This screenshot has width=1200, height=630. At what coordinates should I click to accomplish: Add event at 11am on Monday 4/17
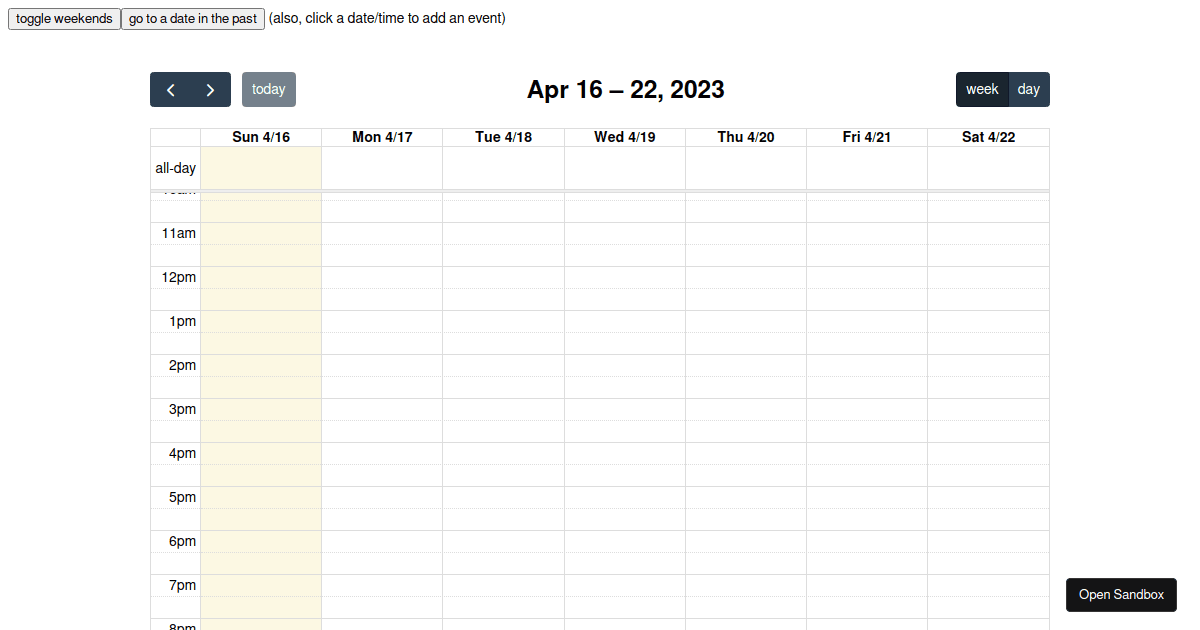coord(382,234)
